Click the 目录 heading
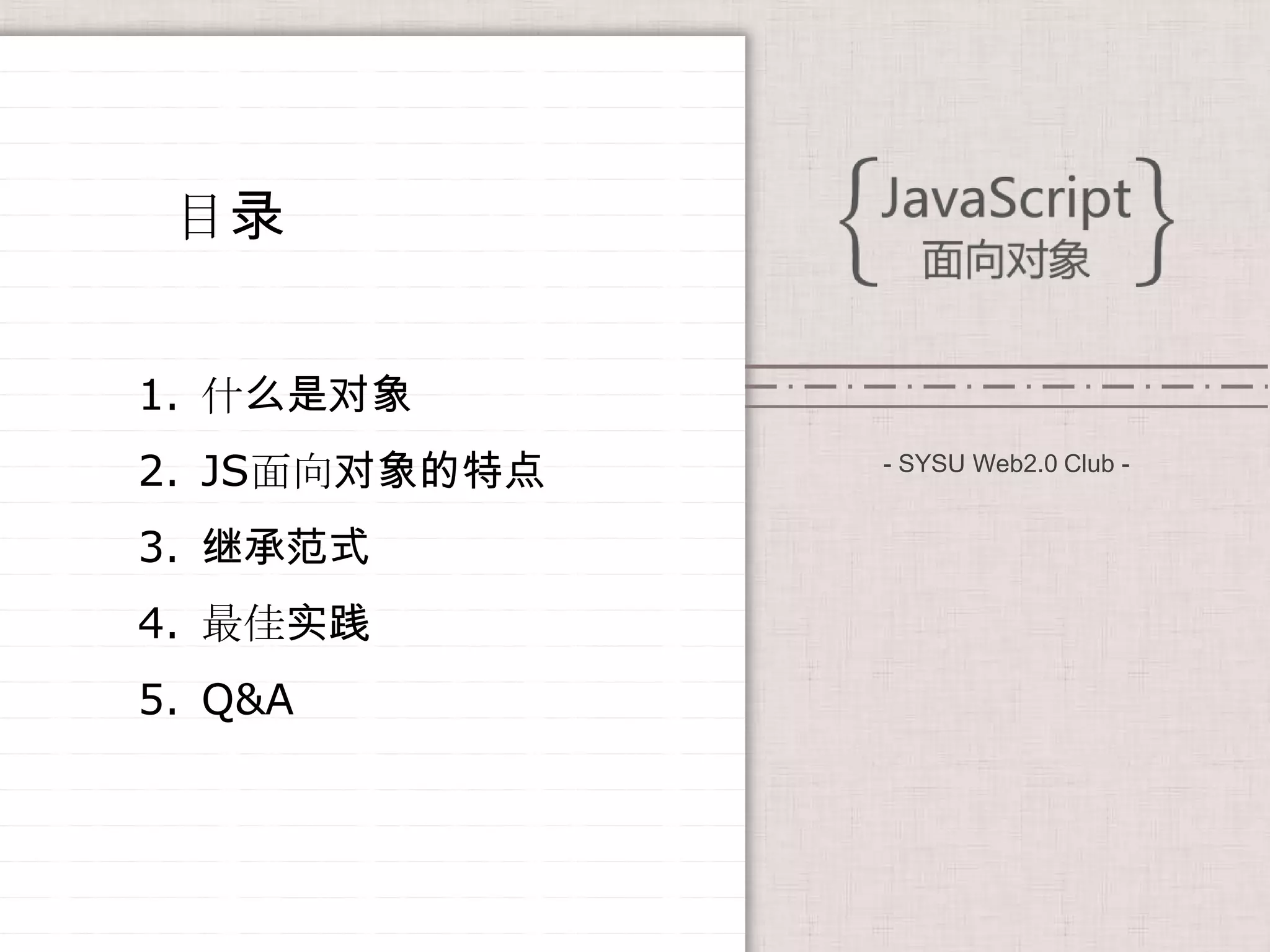The height and width of the screenshot is (952, 1270). click(x=232, y=216)
